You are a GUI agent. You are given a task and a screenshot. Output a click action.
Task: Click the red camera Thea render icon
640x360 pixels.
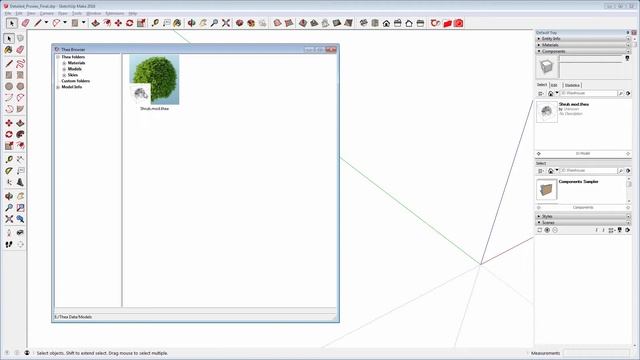(459, 23)
